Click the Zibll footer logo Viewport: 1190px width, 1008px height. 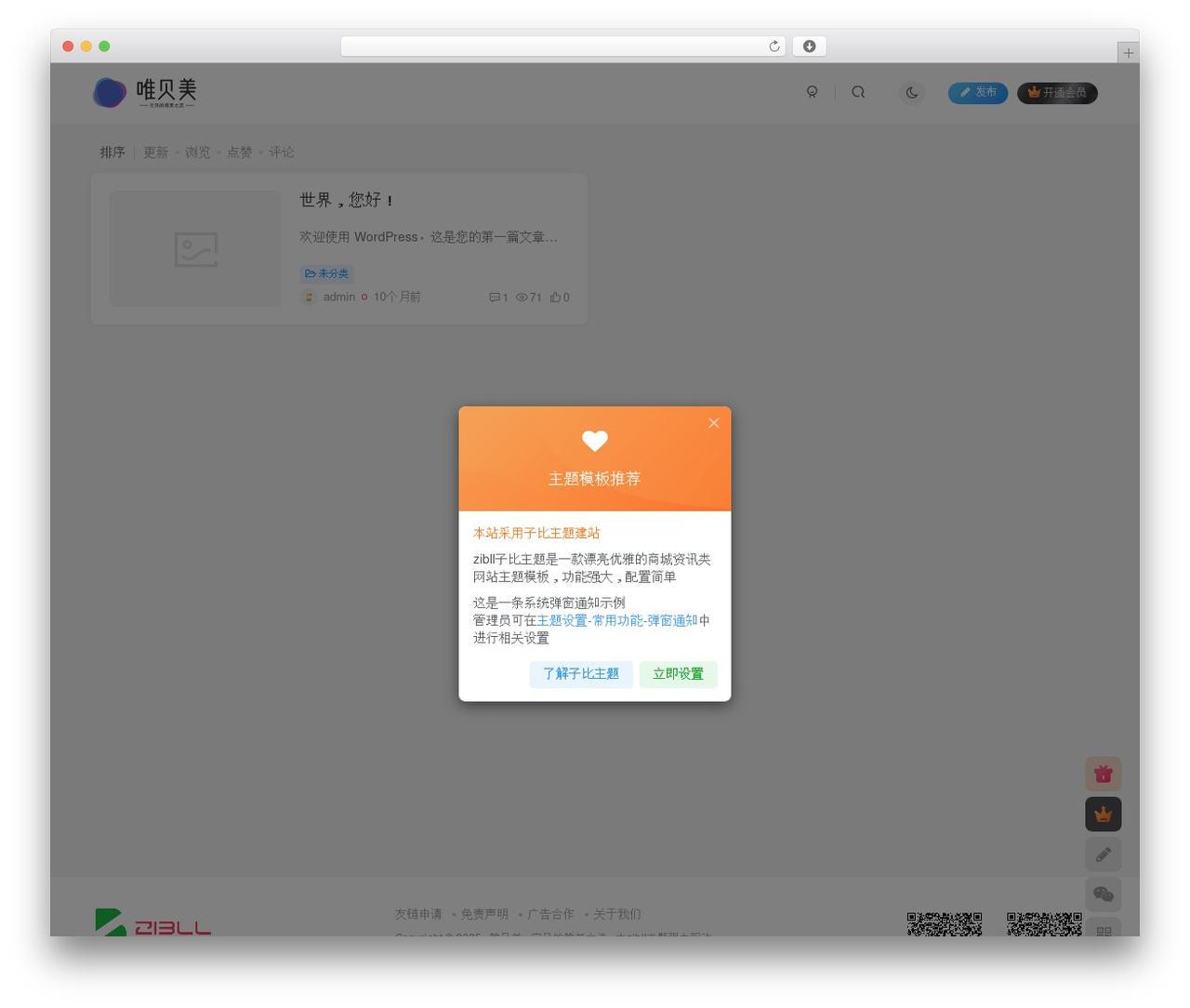coord(152,922)
